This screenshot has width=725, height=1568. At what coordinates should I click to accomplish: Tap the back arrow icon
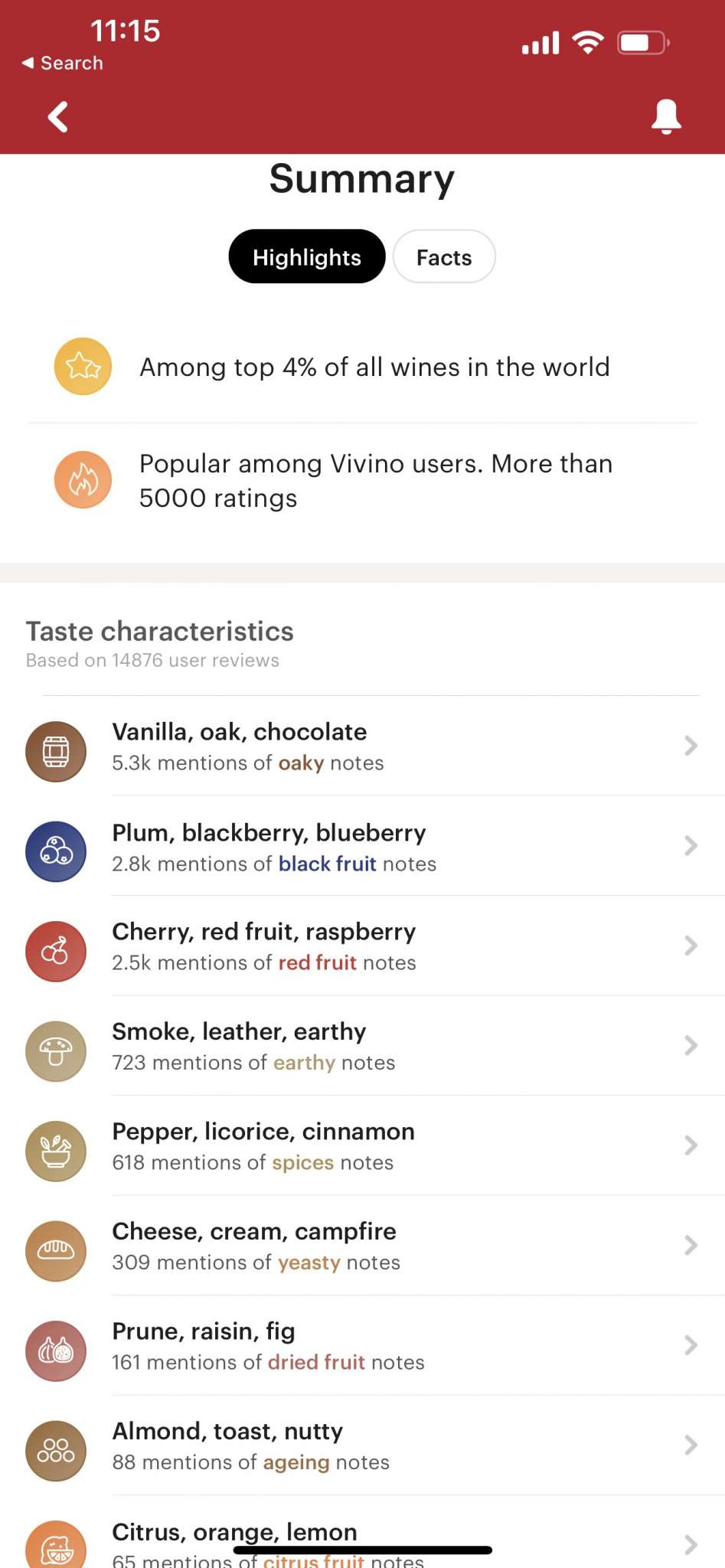(x=58, y=117)
